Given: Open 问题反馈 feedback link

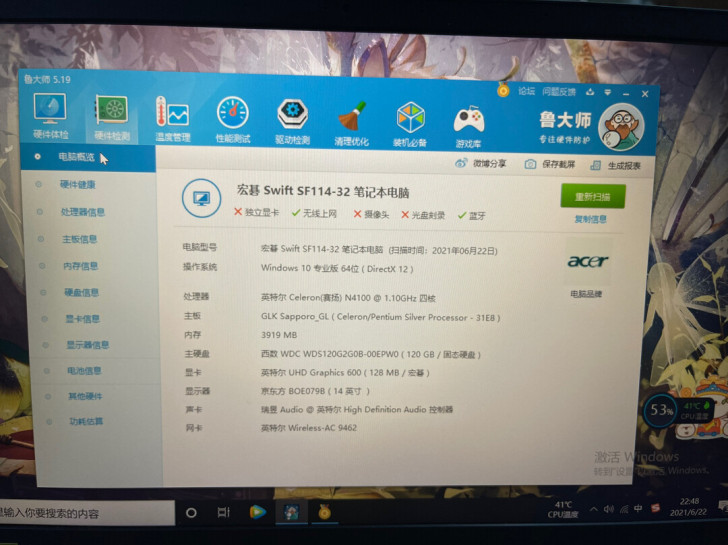Looking at the screenshot, I should 559,92.
